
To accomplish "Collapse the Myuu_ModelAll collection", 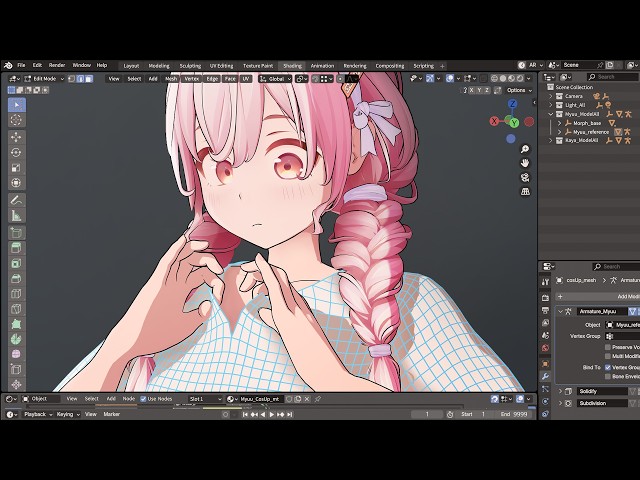I will pos(551,114).
